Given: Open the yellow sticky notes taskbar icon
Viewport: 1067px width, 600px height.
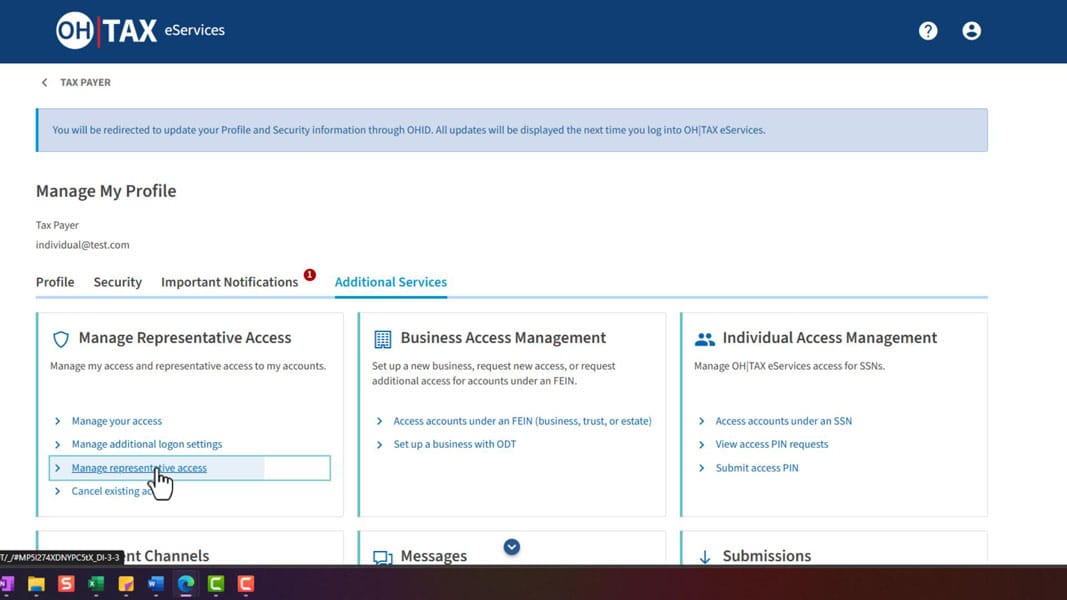Looking at the screenshot, I should tap(126, 584).
